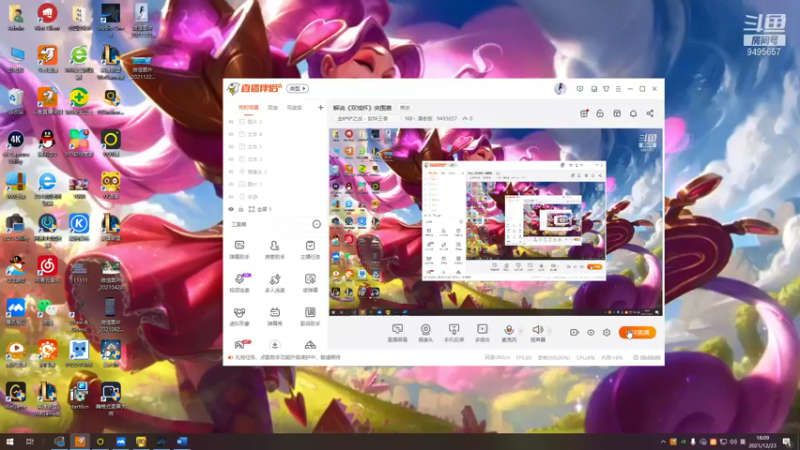This screenshot has height=450, width=800.
Task: Toggle visibility eye of 摄像头 2 source
Action: (x=231, y=172)
